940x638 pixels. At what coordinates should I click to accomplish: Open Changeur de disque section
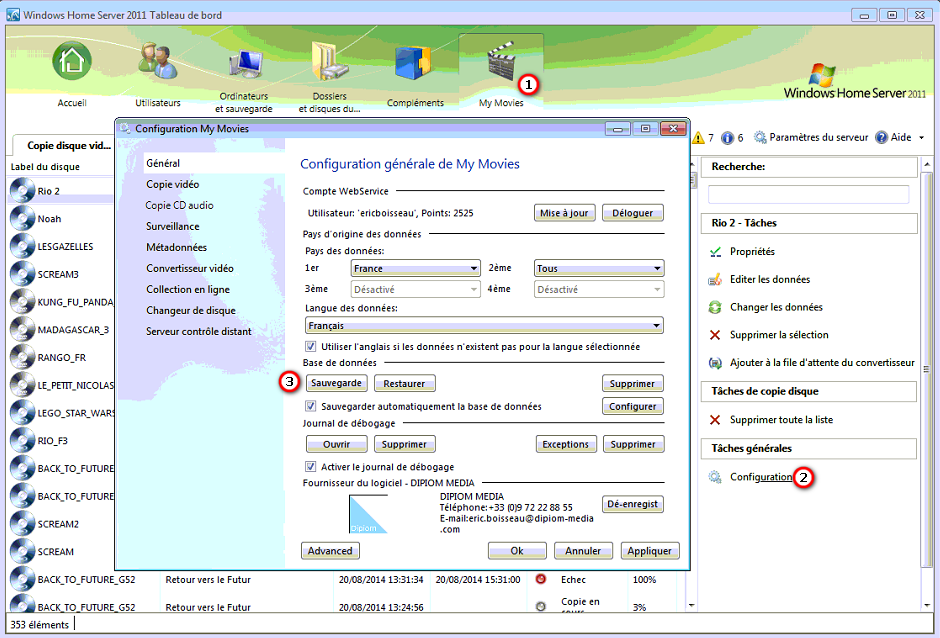pos(191,310)
